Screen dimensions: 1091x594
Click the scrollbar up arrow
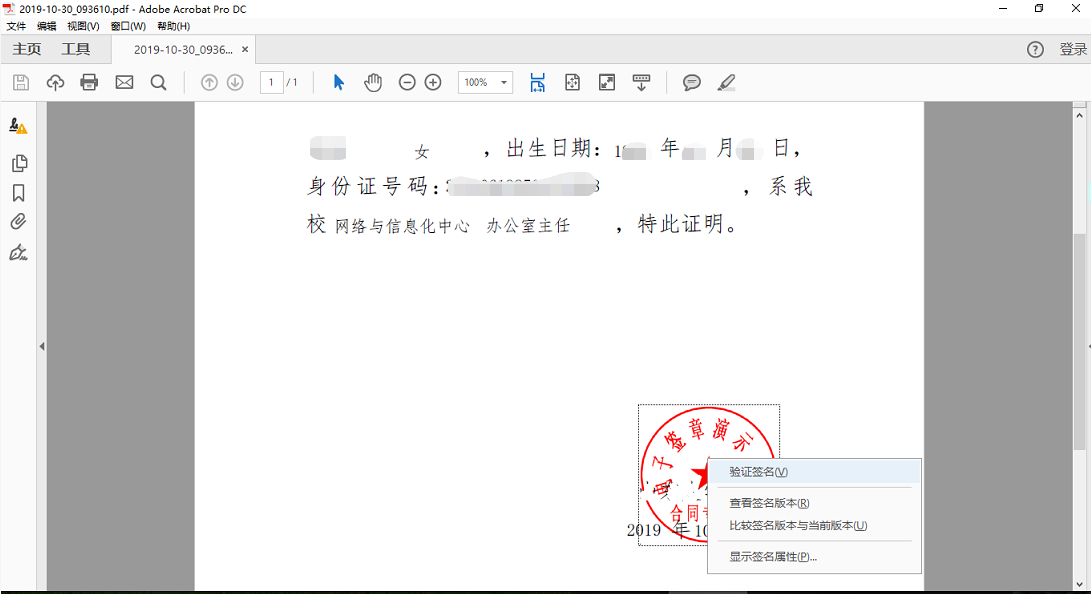(1079, 115)
